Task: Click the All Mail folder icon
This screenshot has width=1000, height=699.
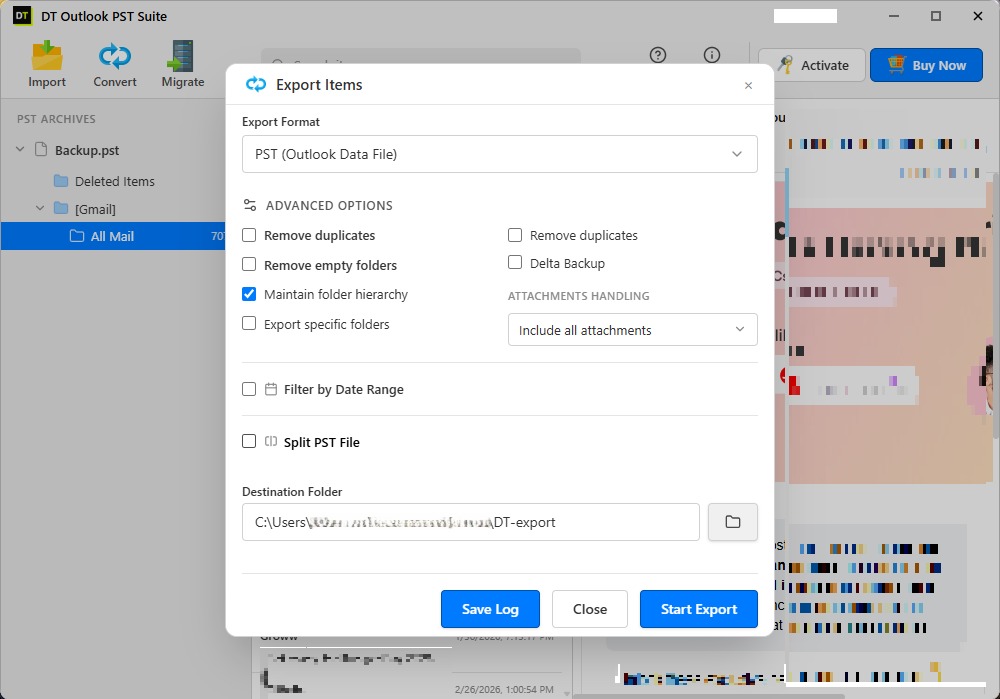Action: pos(77,236)
